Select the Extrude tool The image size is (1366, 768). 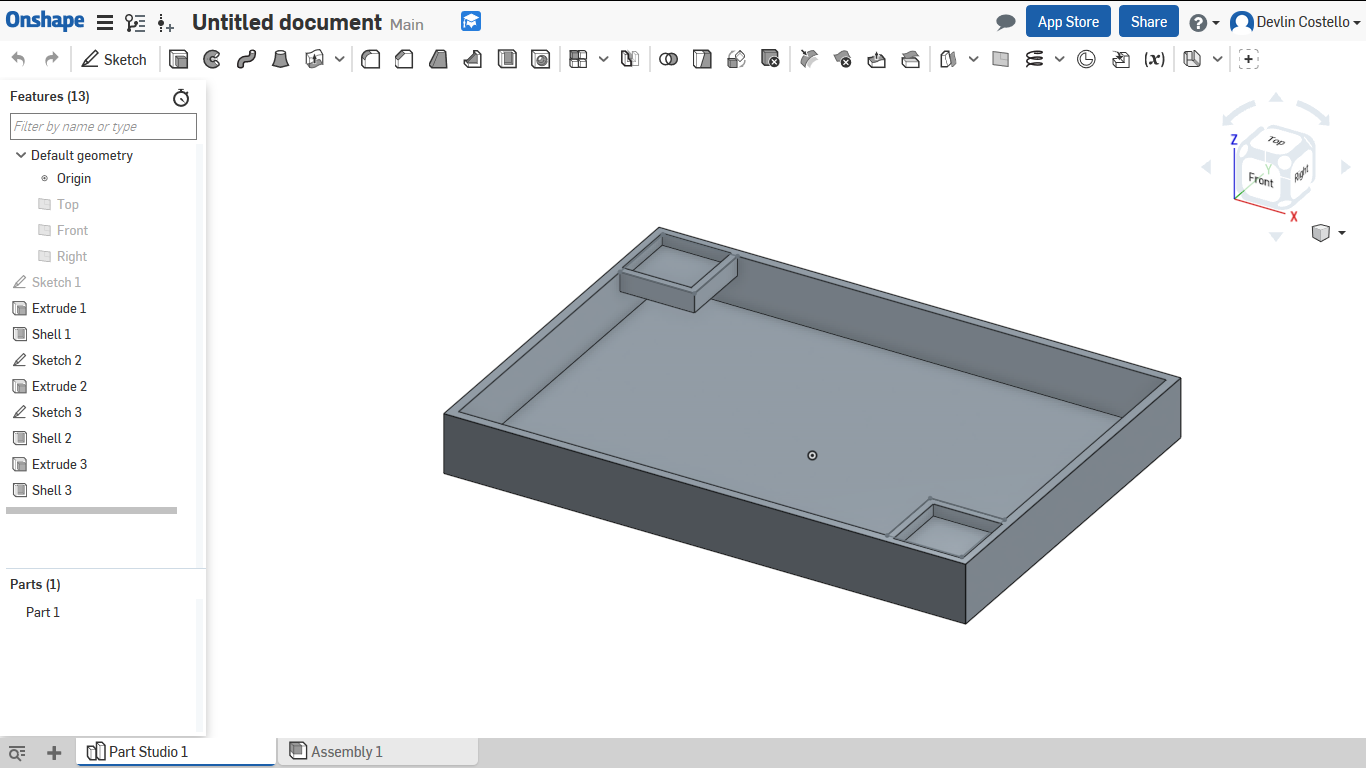178,60
